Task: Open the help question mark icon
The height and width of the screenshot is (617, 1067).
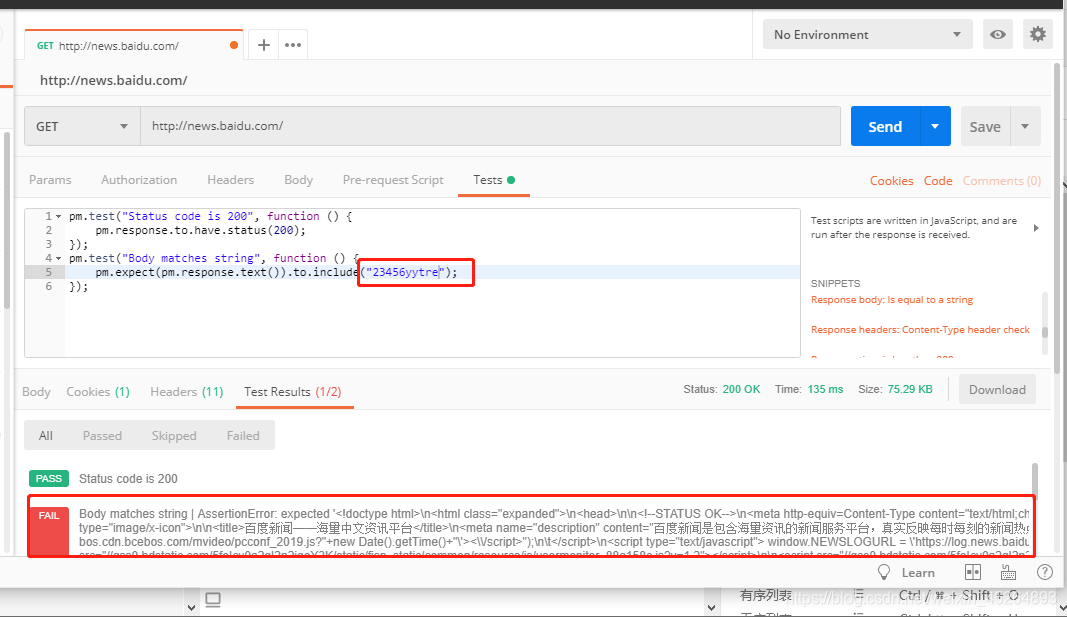Action: click(1045, 572)
